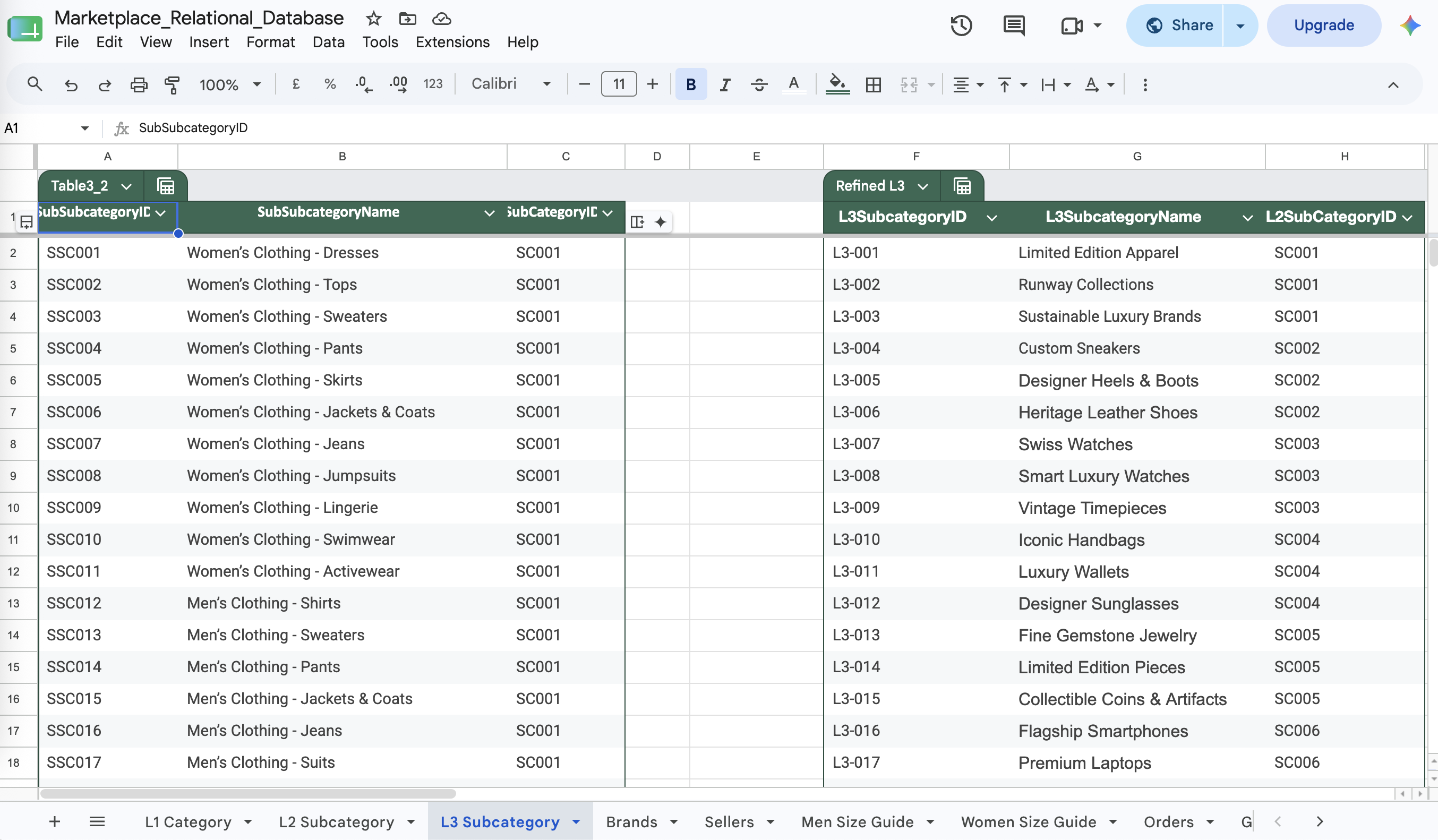1438x840 pixels.
Task: Click the Upgrade button
Action: pos(1324,25)
